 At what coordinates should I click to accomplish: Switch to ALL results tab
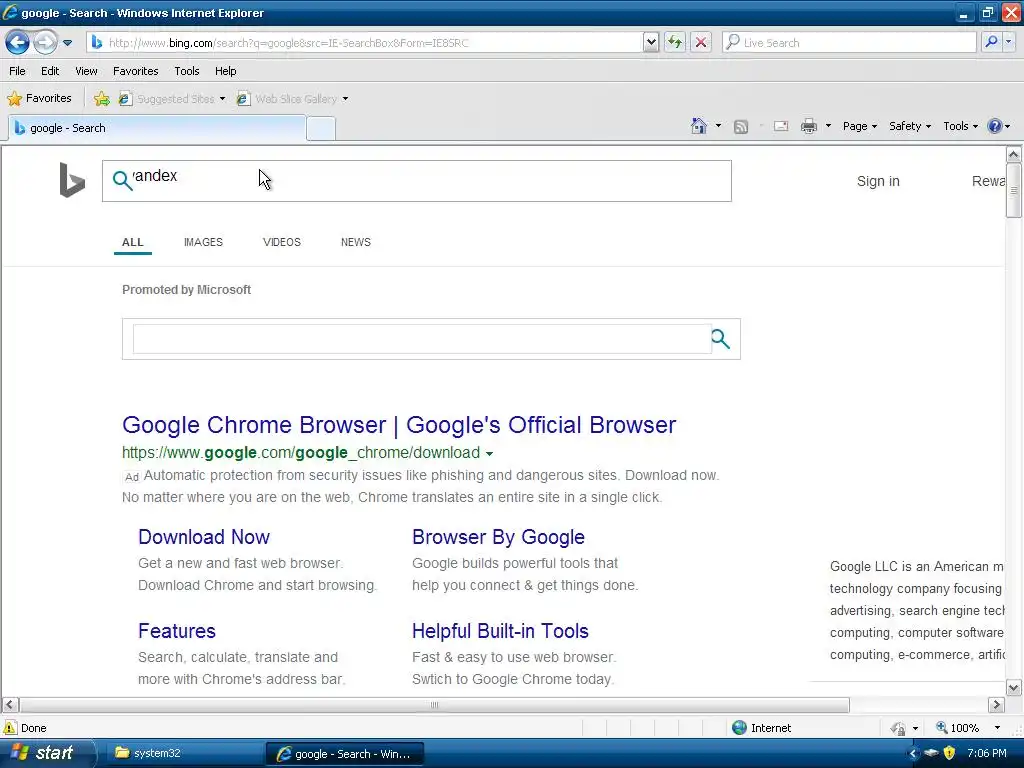[133, 242]
